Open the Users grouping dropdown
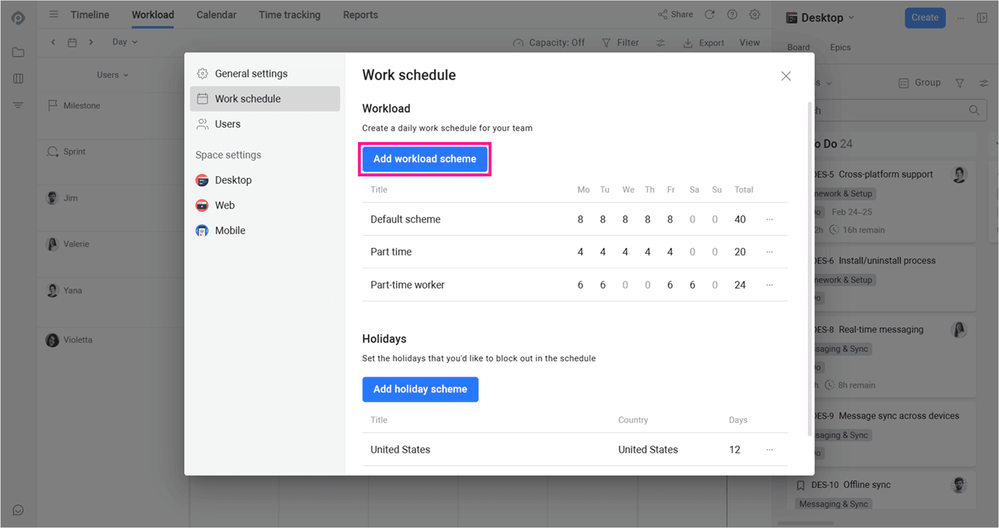999x528 pixels. (112, 75)
